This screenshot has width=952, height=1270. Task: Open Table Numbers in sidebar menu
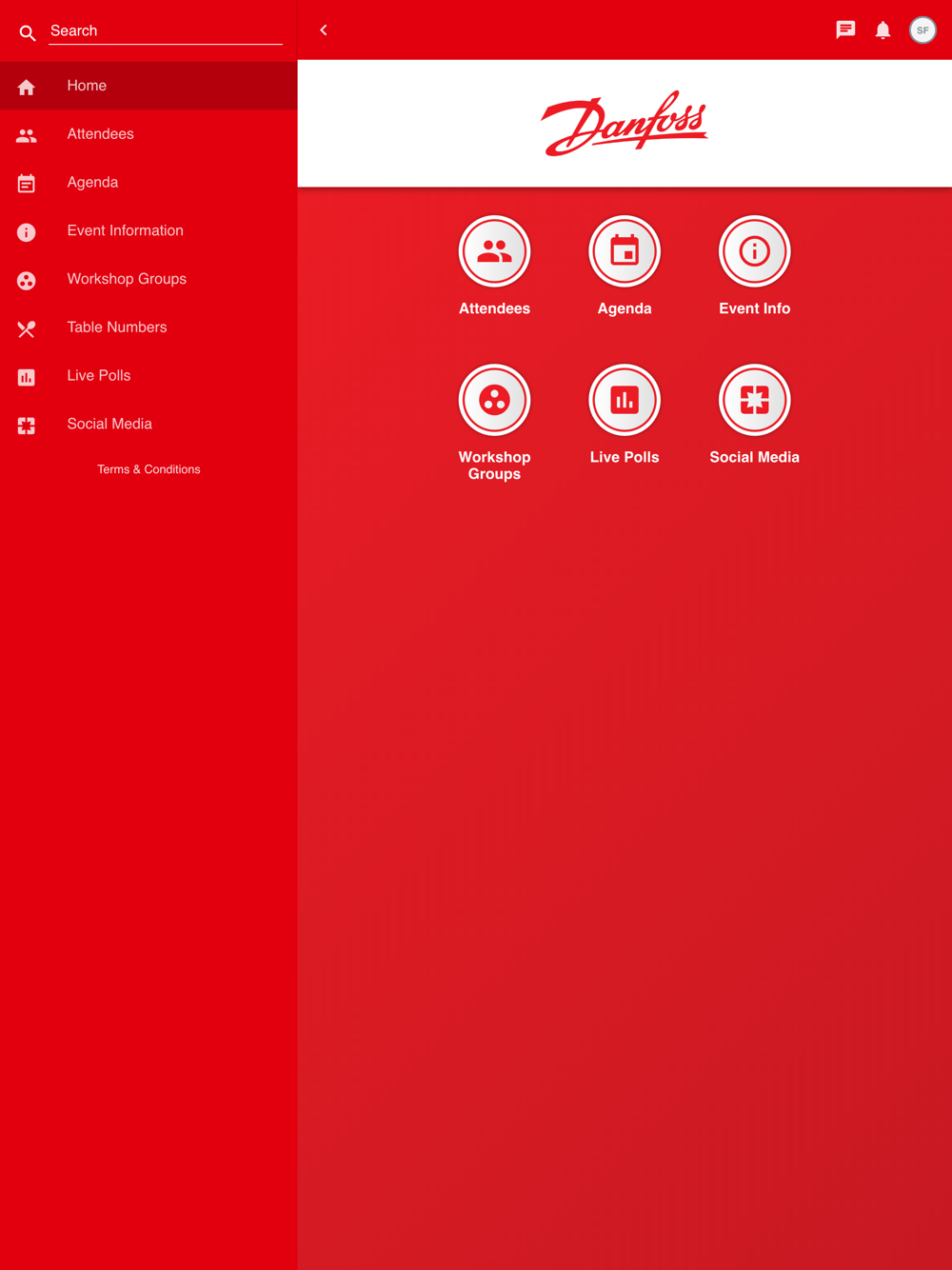coord(116,327)
